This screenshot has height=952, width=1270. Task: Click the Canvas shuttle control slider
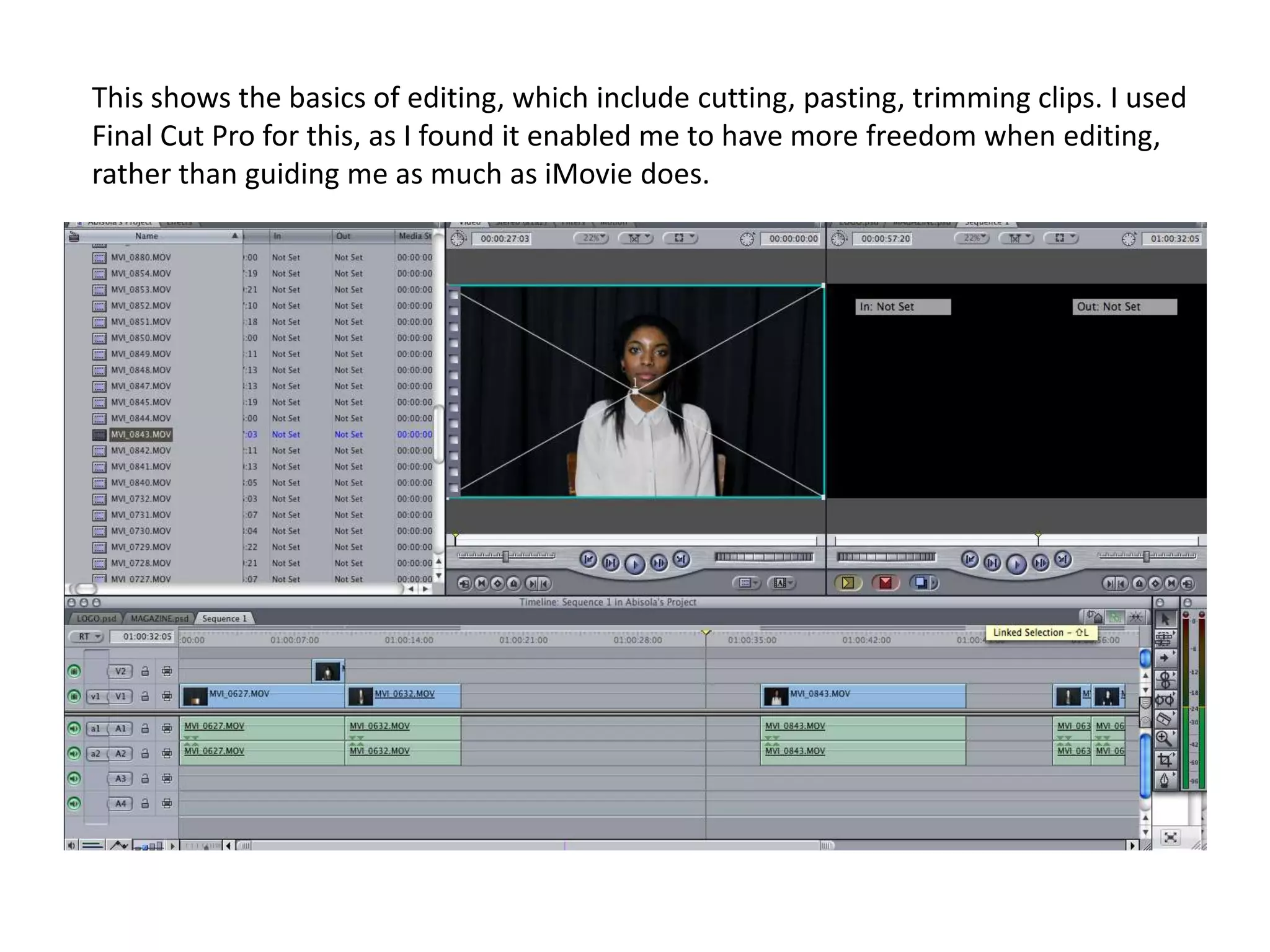[x=1147, y=557]
